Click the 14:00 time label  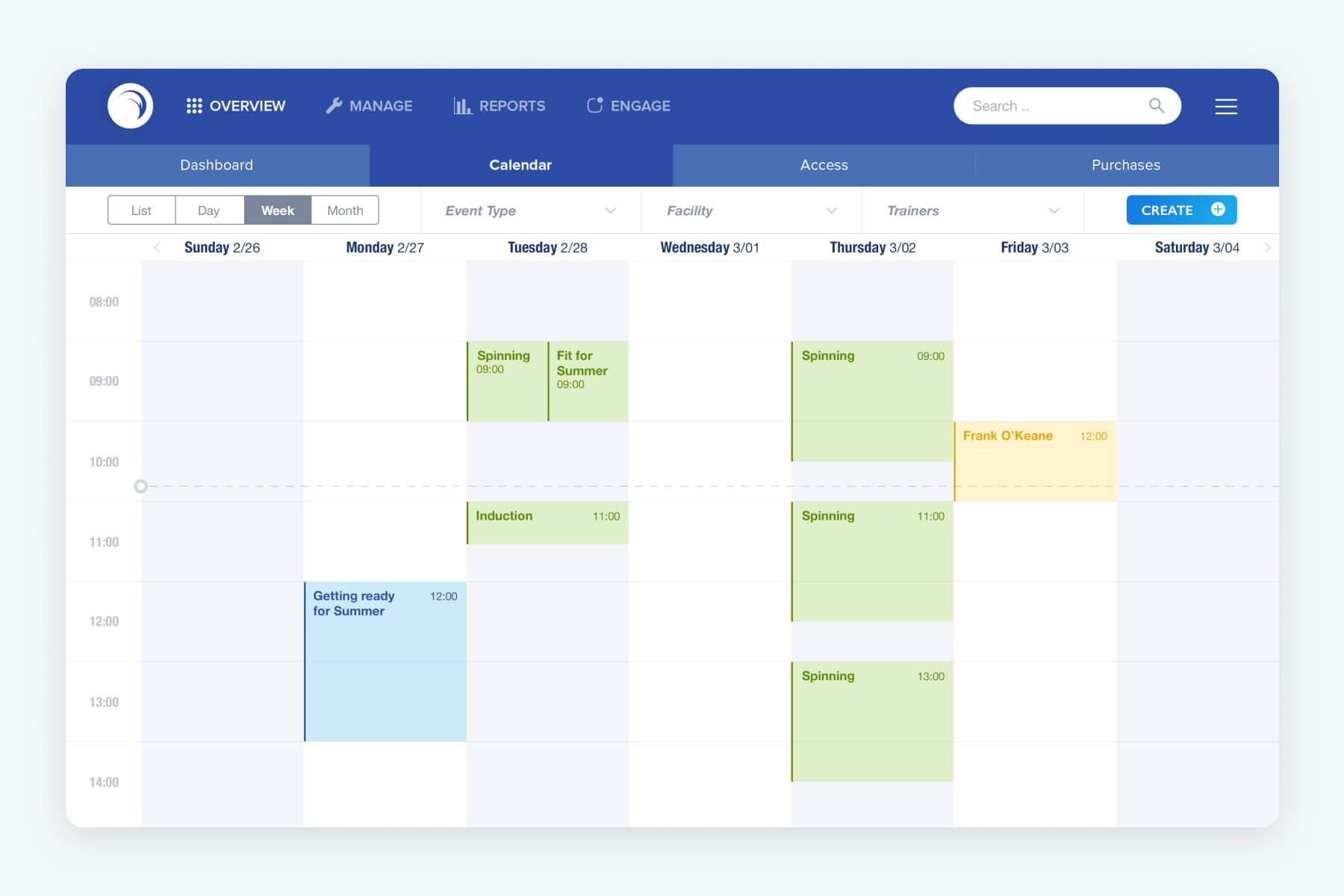tap(104, 782)
